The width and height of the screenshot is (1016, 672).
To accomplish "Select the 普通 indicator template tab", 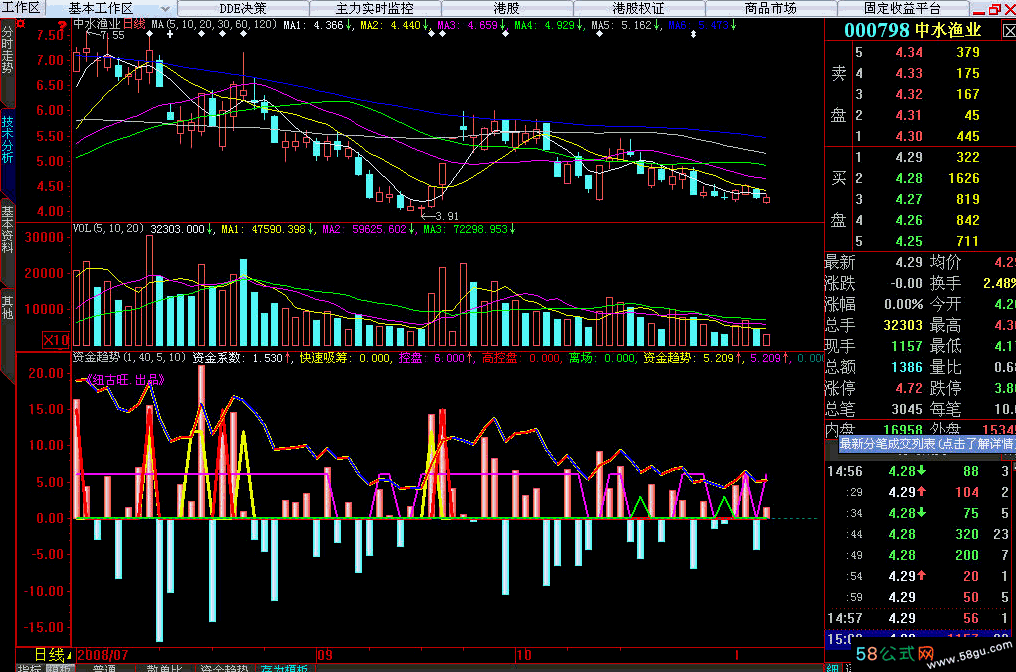I will point(104,668).
